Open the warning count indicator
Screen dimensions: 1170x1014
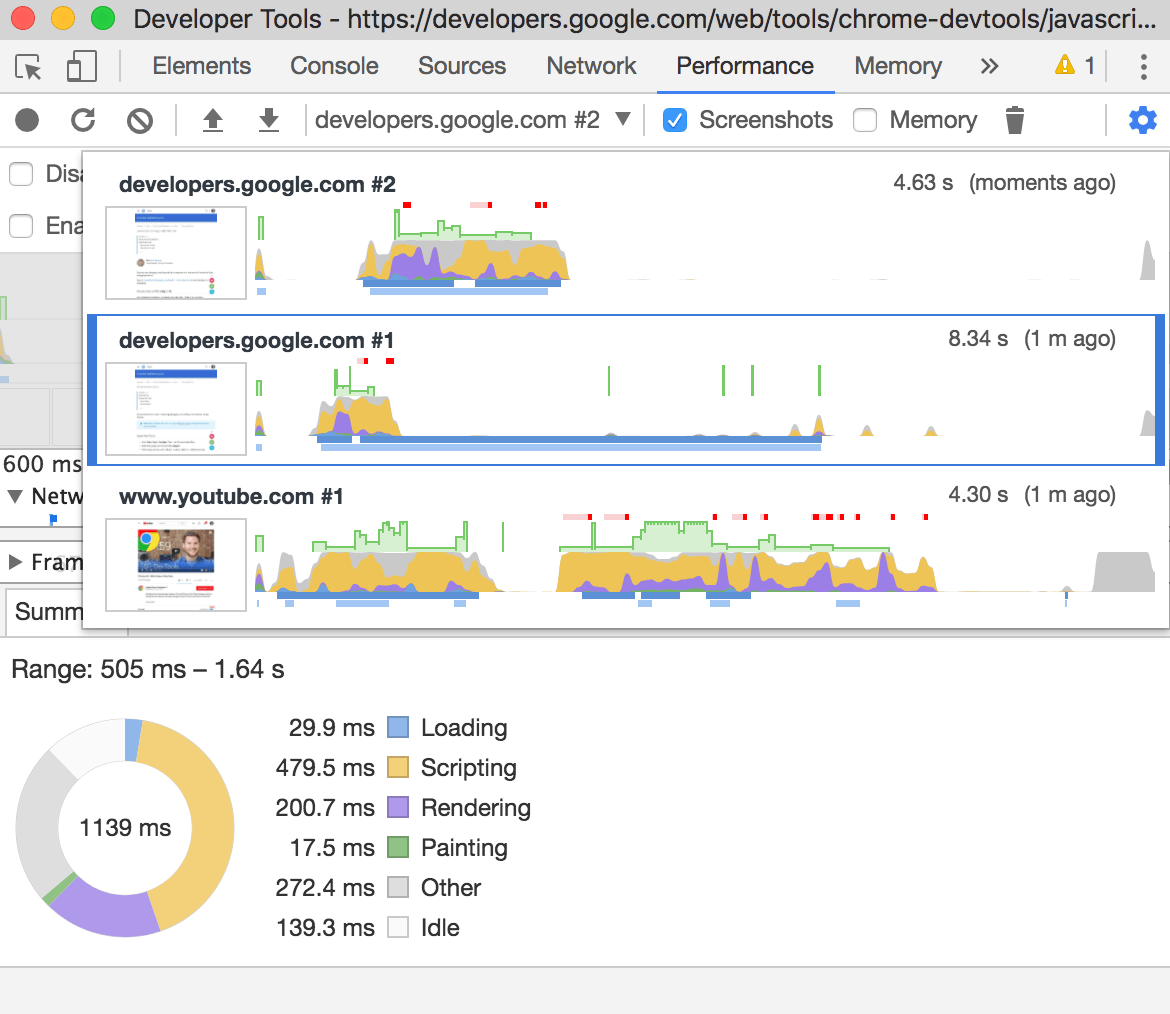(x=1074, y=66)
